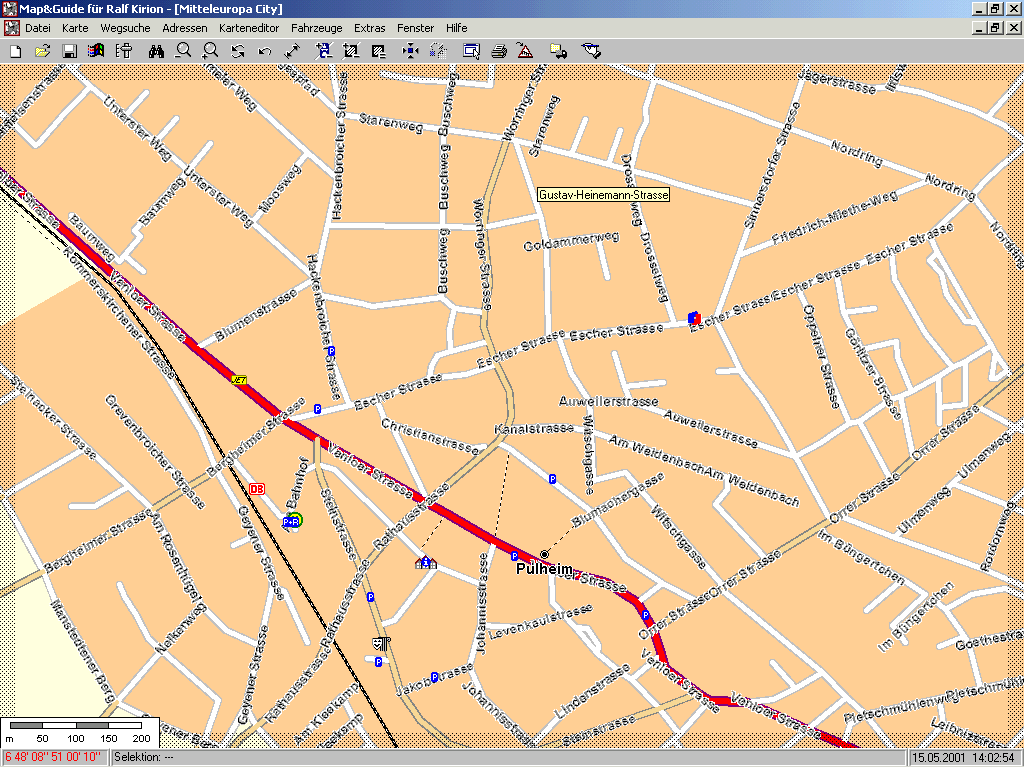Image resolution: width=1024 pixels, height=768 pixels.
Task: Click the parking symbol on Jakobstrasse
Action: (x=434, y=677)
